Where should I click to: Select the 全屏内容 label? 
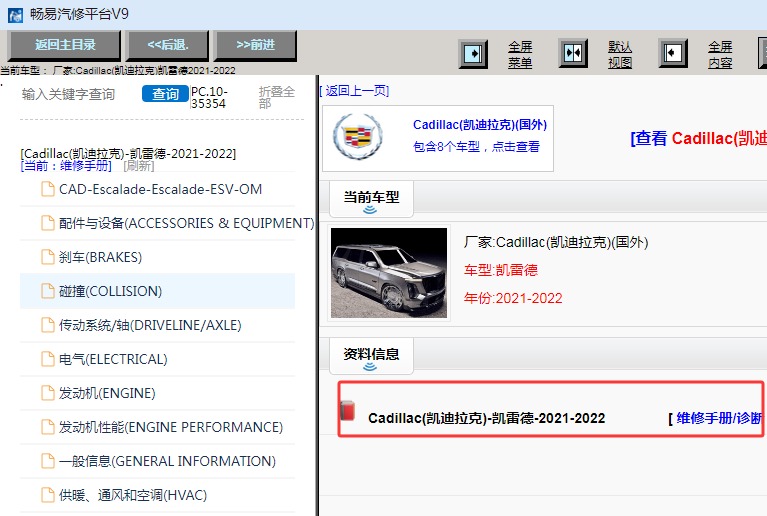720,54
